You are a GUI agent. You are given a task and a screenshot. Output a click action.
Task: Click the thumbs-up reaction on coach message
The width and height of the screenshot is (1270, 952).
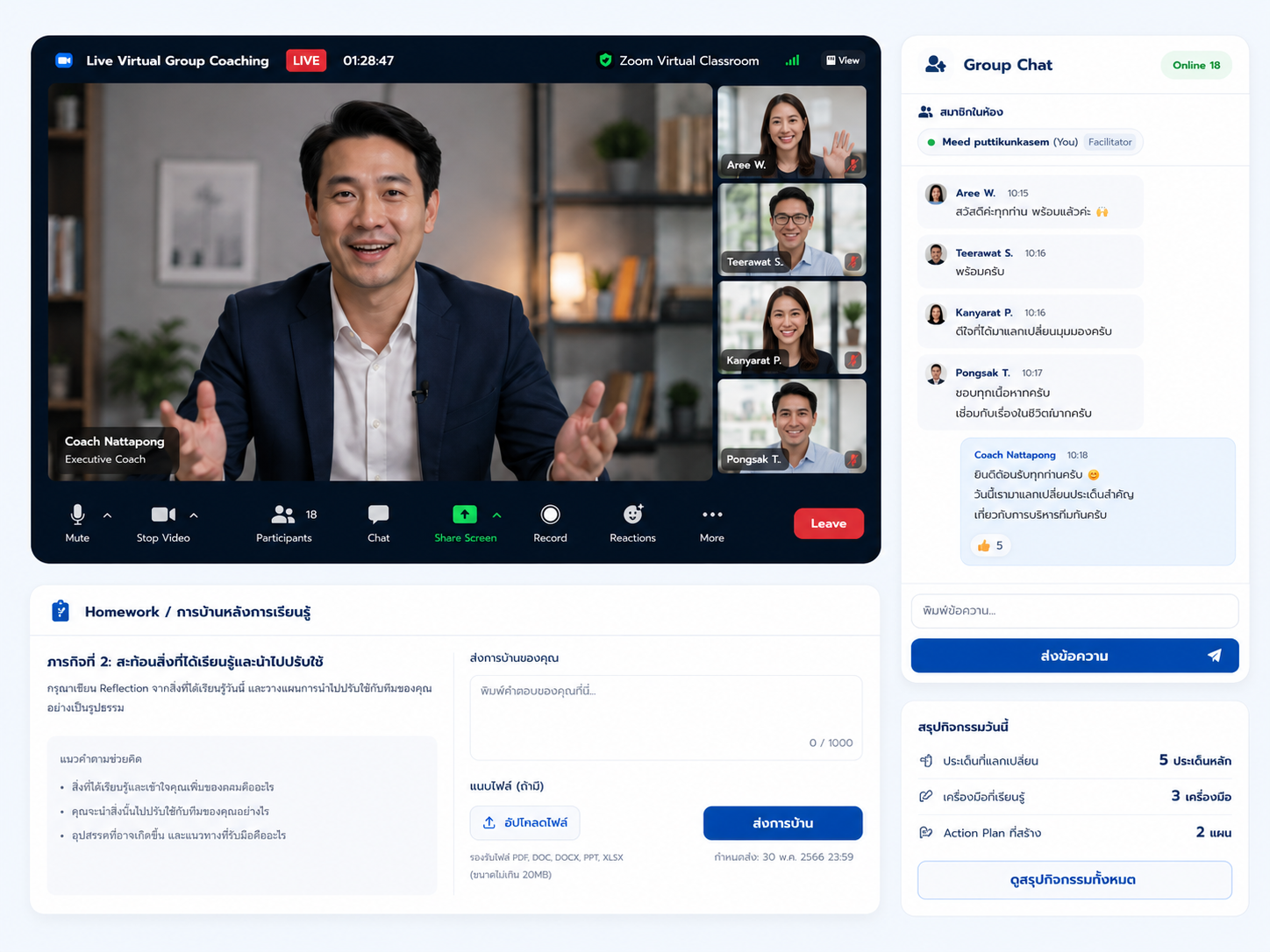990,545
